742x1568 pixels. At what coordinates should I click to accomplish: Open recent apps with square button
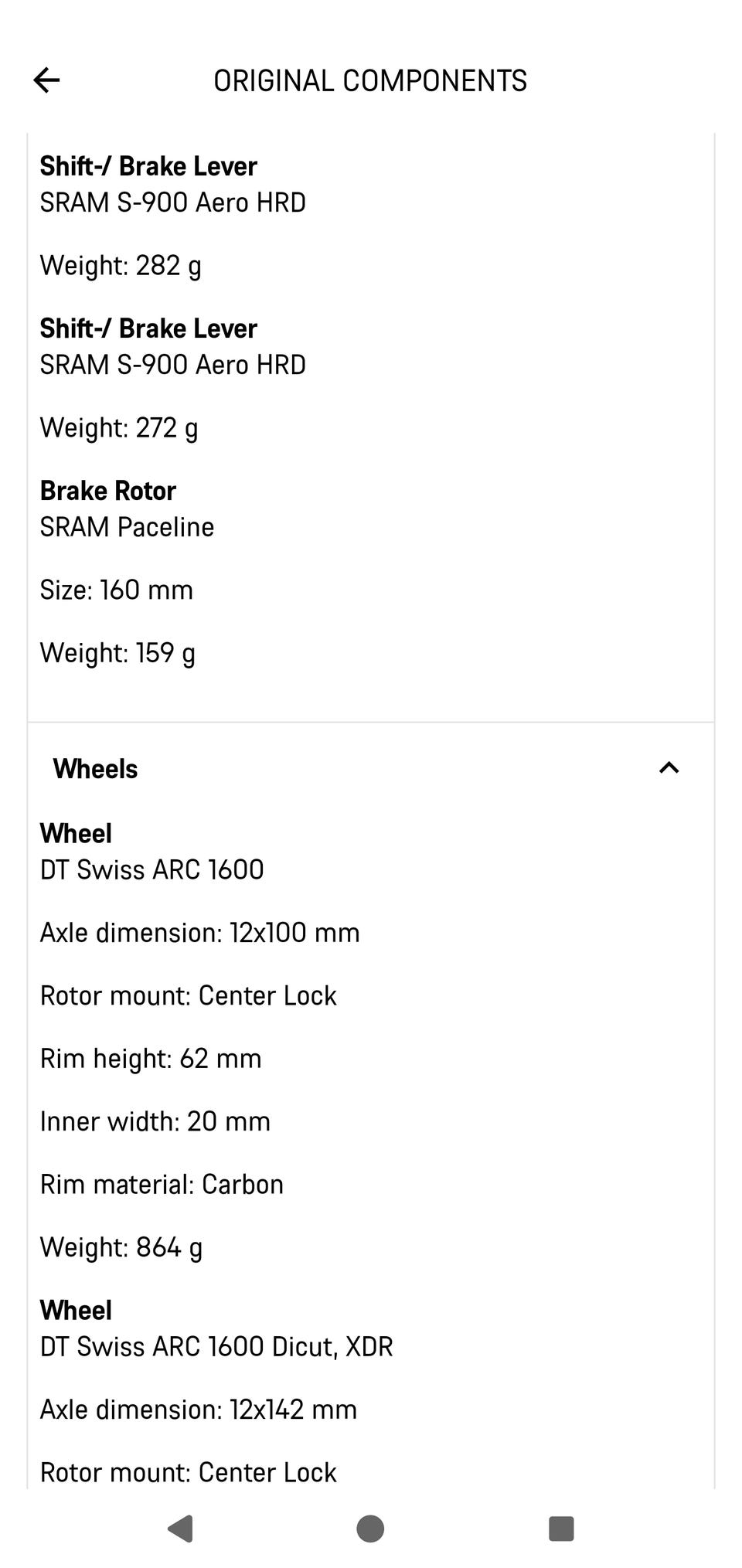[561, 1528]
